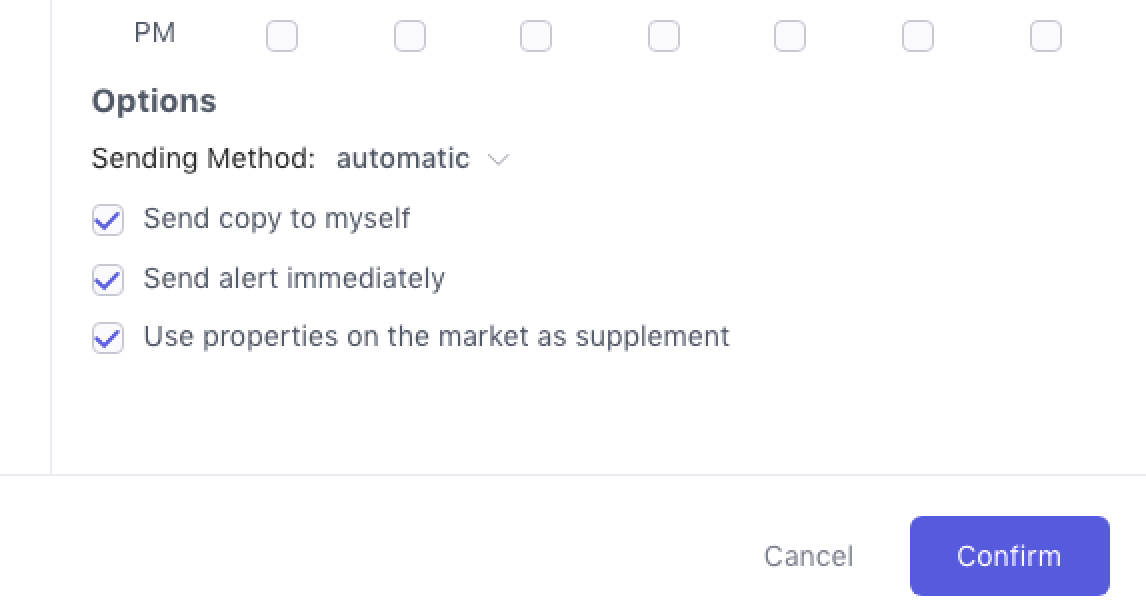1146x606 pixels.
Task: Check the second PM checkbox
Action: 410,37
